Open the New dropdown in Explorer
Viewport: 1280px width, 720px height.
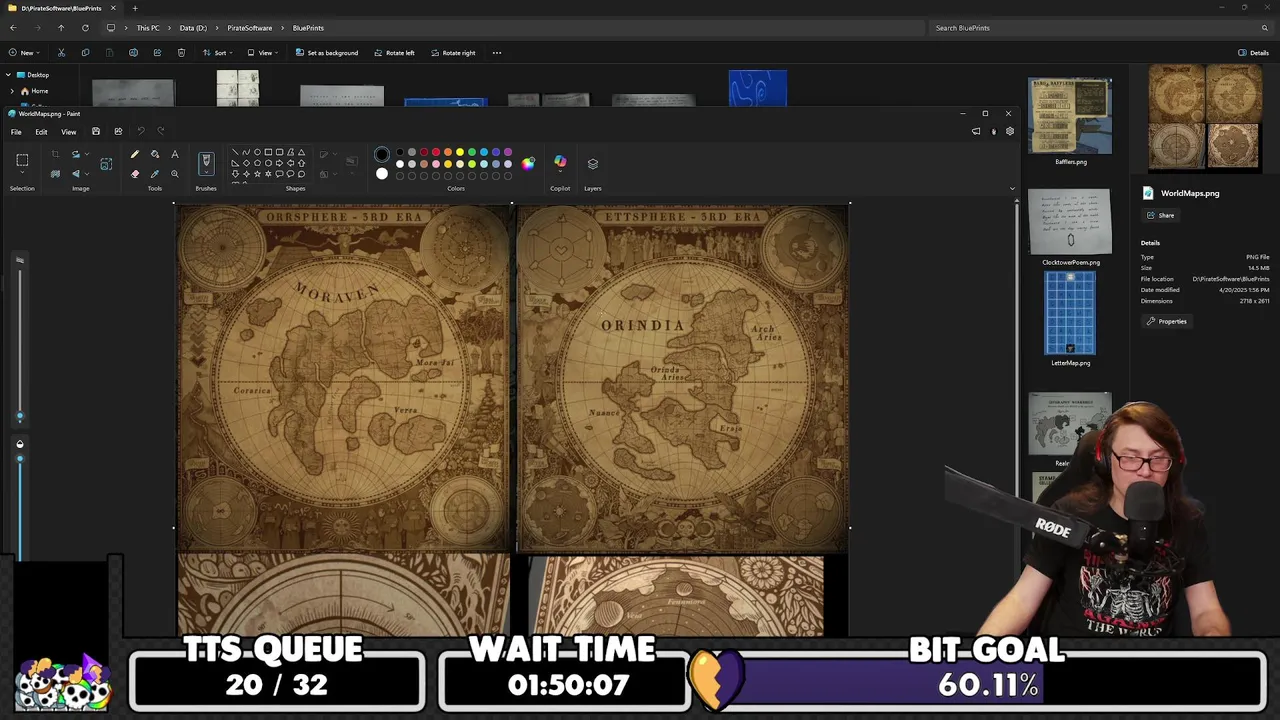click(x=24, y=52)
